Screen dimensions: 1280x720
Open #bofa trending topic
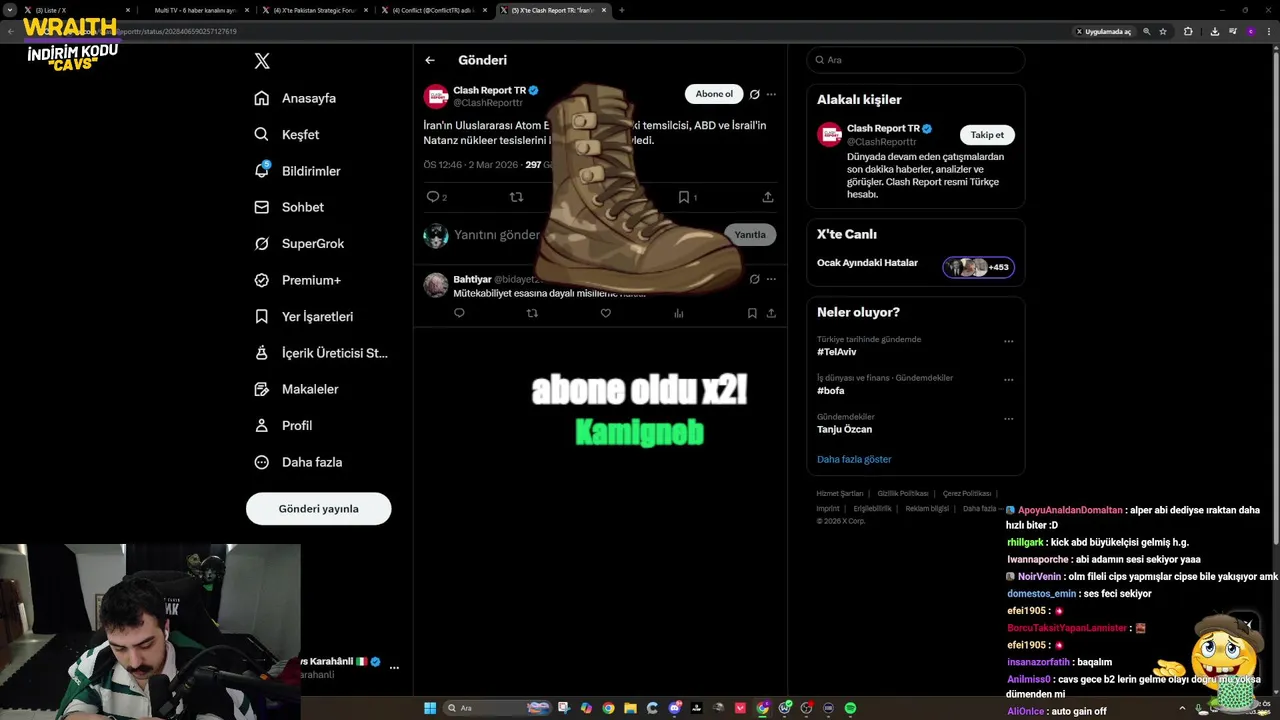pos(830,391)
